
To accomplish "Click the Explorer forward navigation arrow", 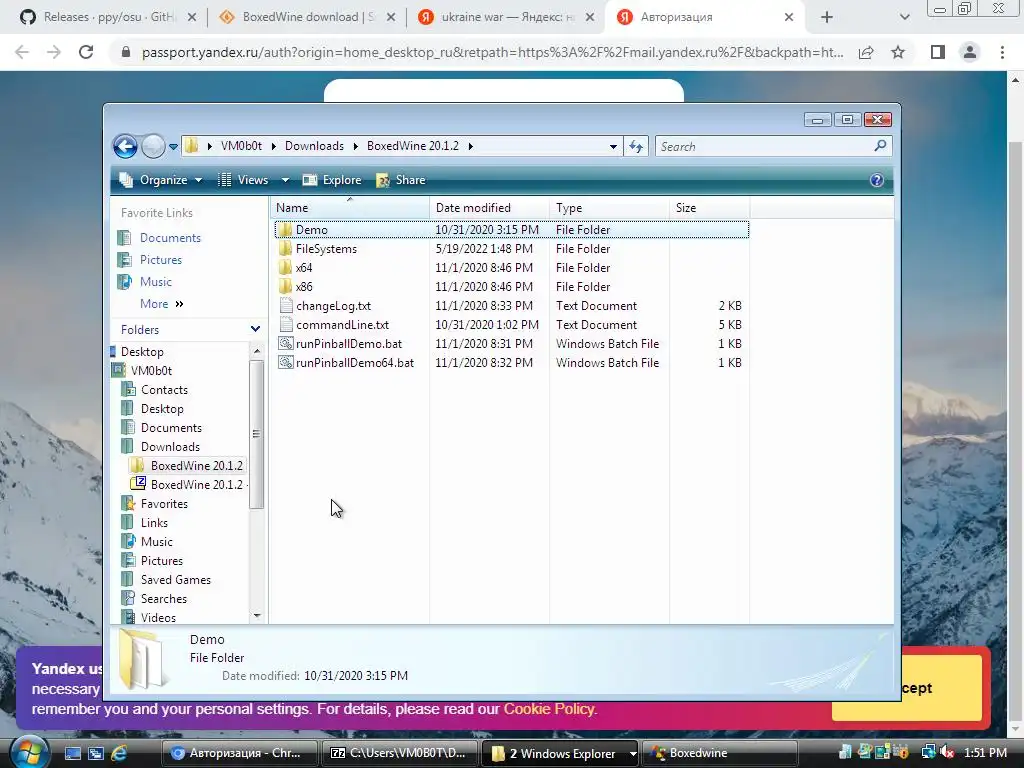I will [153, 146].
